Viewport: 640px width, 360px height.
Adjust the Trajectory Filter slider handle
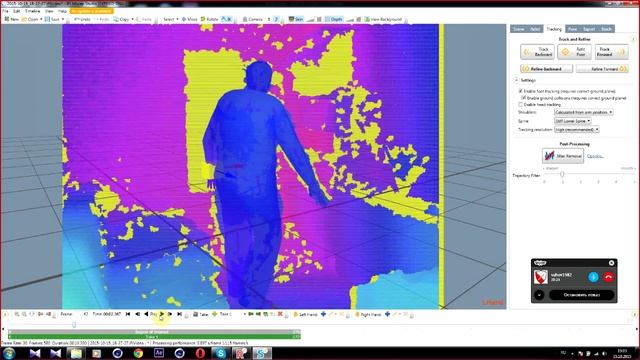pyautogui.click(x=562, y=174)
